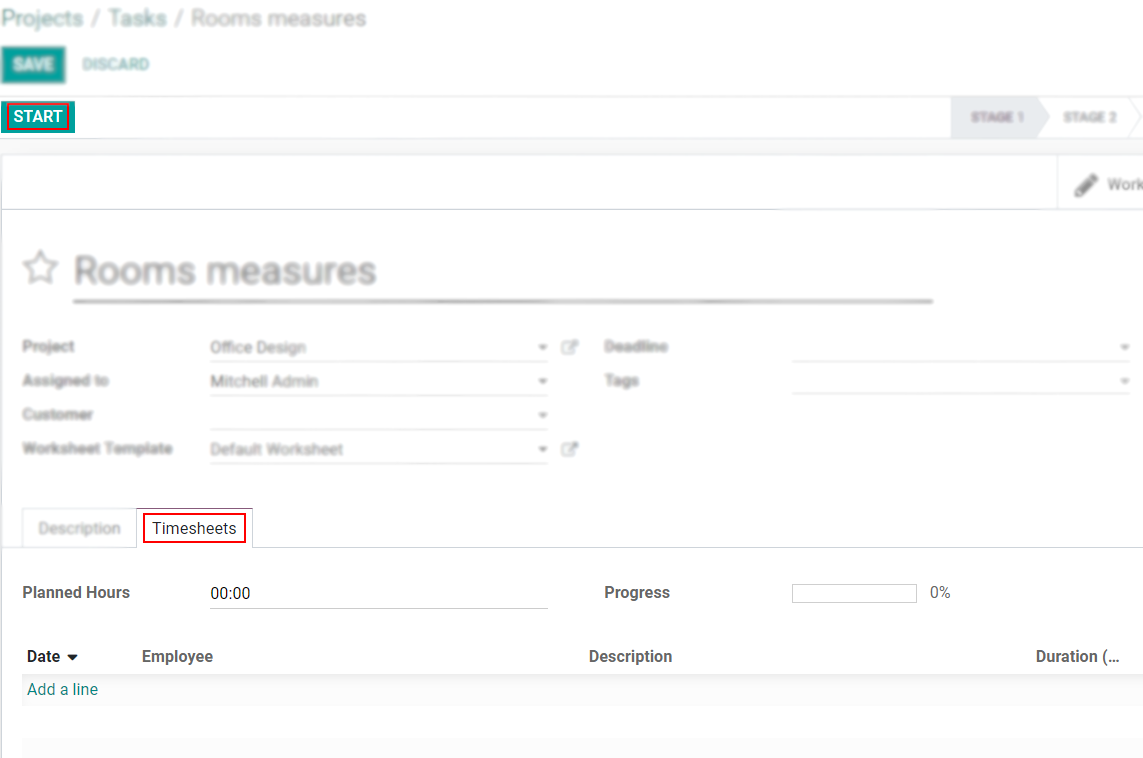Sort by Description column header
The image size is (1143, 758).
click(631, 657)
